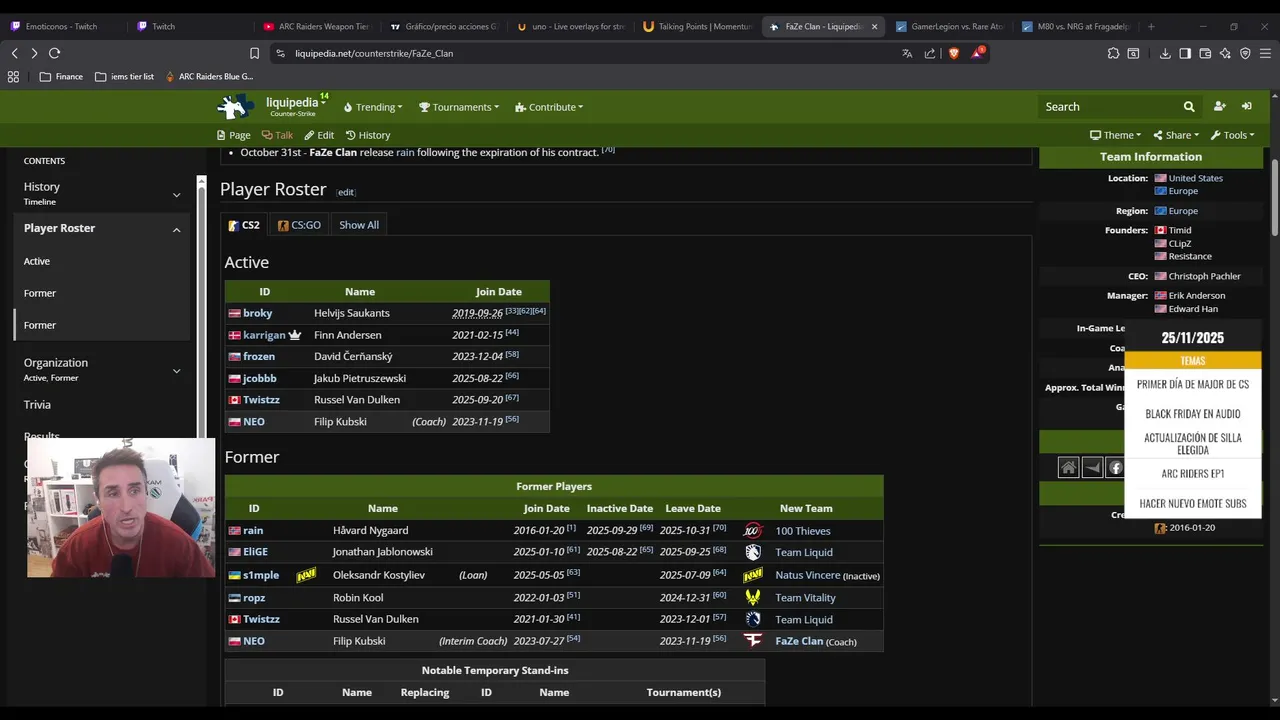
Task: Click into the Liquipedia search field
Action: [x=1108, y=106]
